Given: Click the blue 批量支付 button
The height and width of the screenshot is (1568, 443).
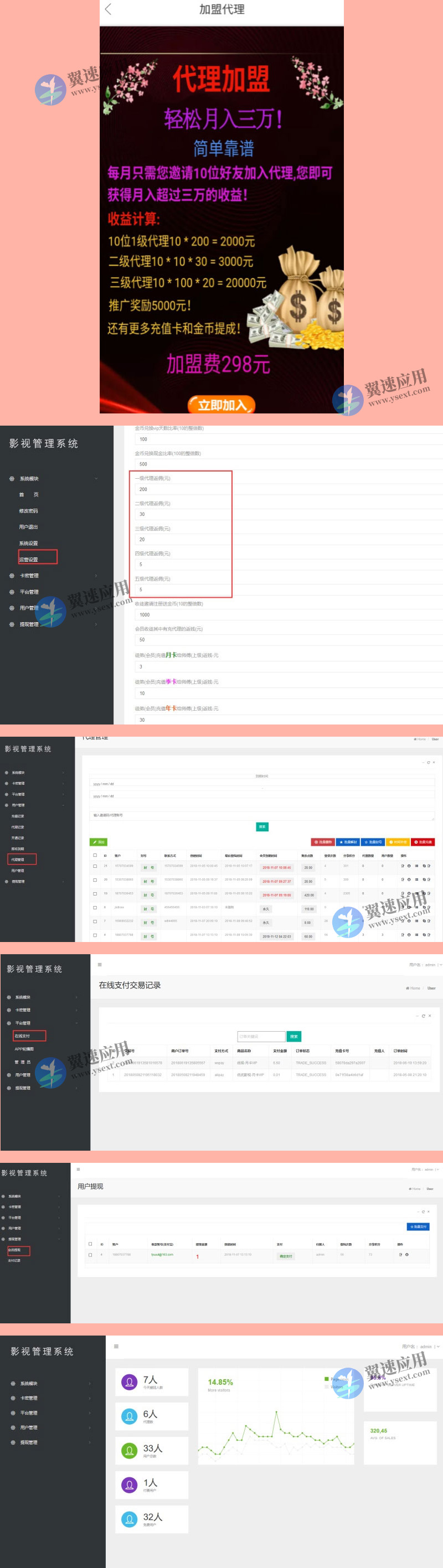Looking at the screenshot, I should tap(418, 1226).
